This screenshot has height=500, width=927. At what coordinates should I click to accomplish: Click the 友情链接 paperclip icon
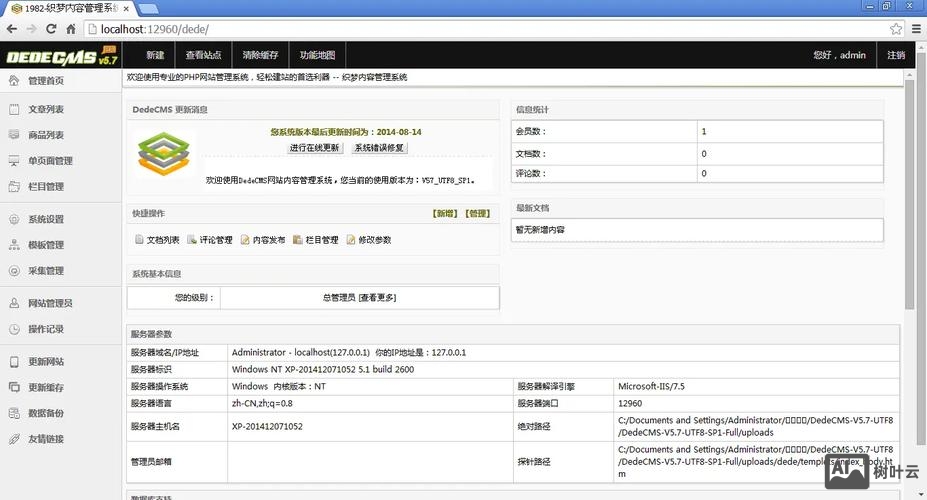tap(14, 439)
